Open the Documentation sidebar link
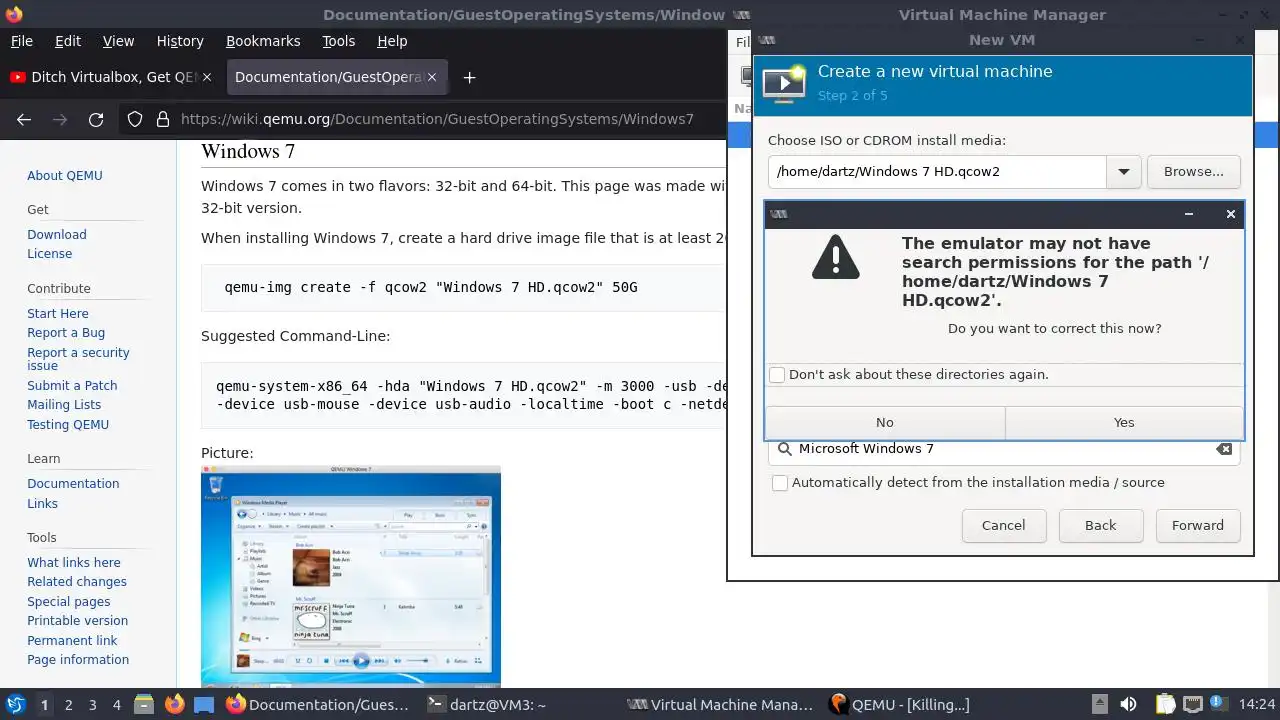 (x=73, y=484)
